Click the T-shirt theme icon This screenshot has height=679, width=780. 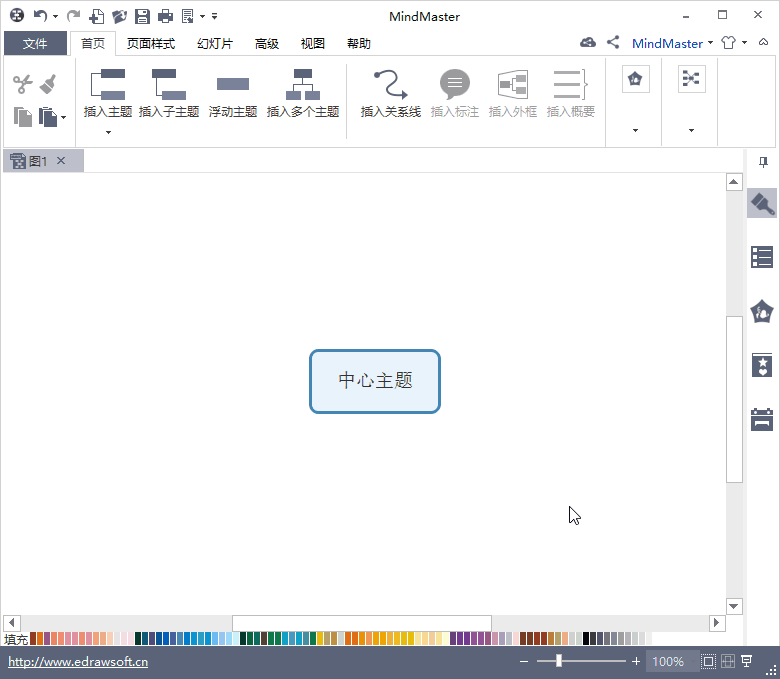pos(728,43)
